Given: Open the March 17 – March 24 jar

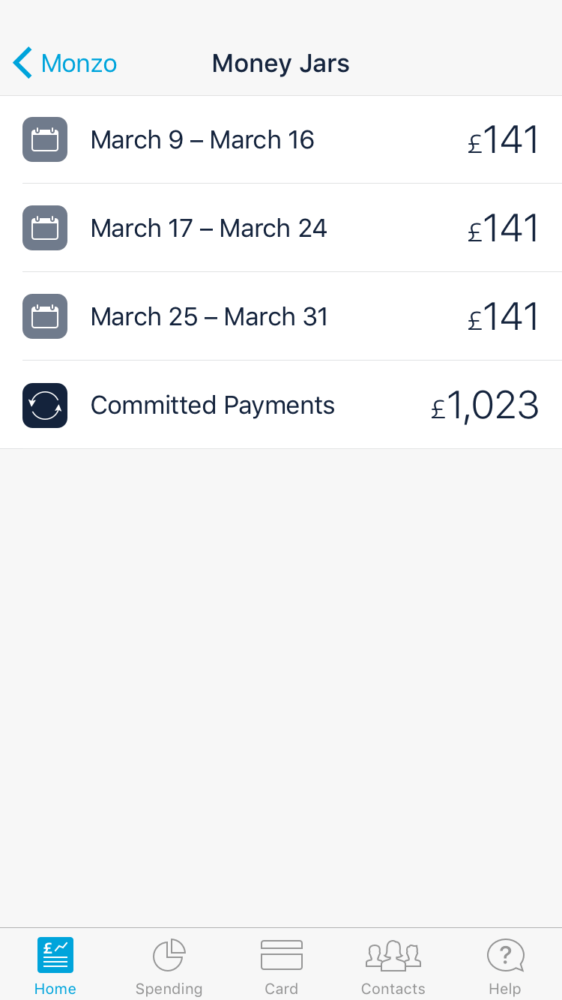Looking at the screenshot, I should click(281, 228).
